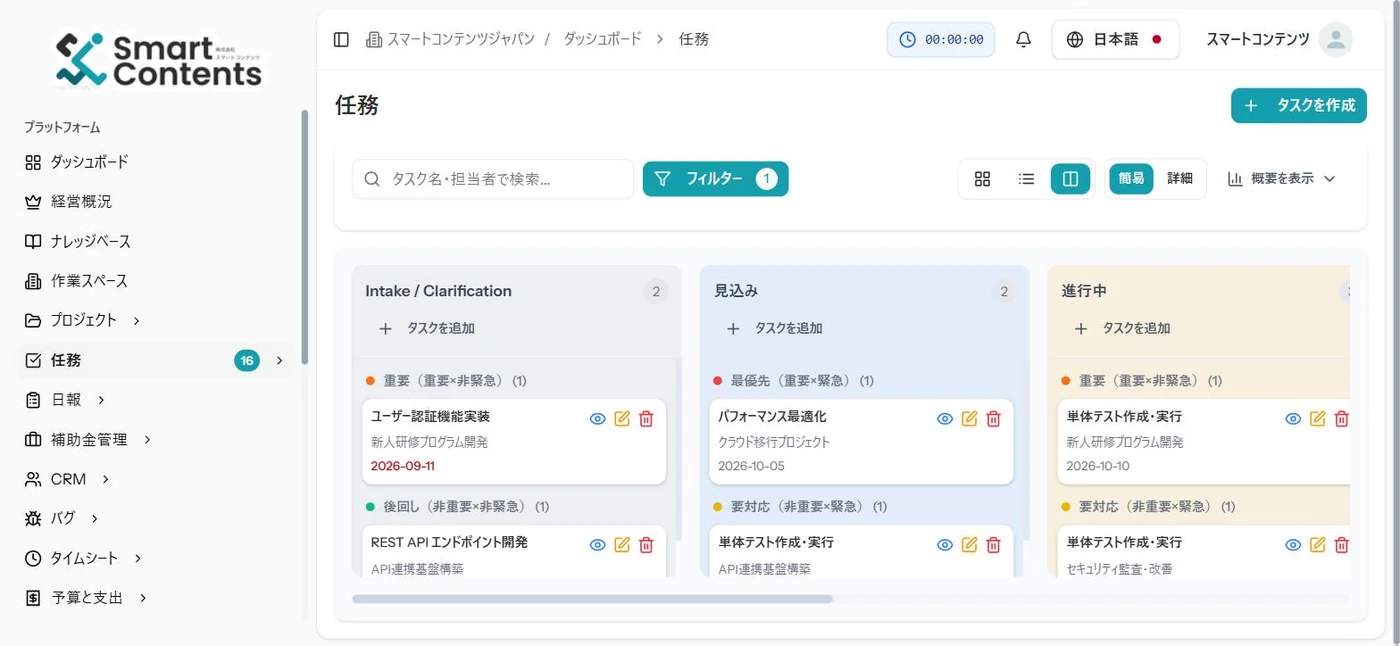Click the timer clock 00:00:00
Screen dimensions: 1400x646
(941, 40)
